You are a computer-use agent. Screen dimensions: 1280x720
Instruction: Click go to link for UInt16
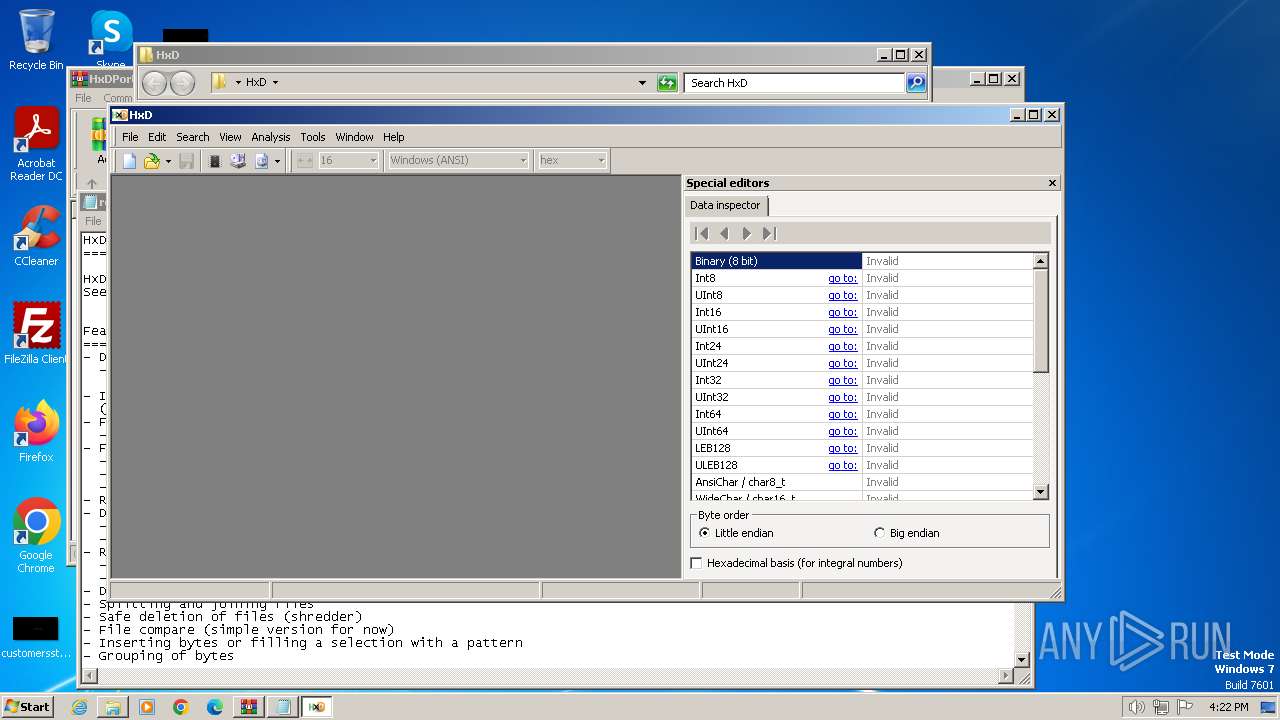[x=842, y=329]
